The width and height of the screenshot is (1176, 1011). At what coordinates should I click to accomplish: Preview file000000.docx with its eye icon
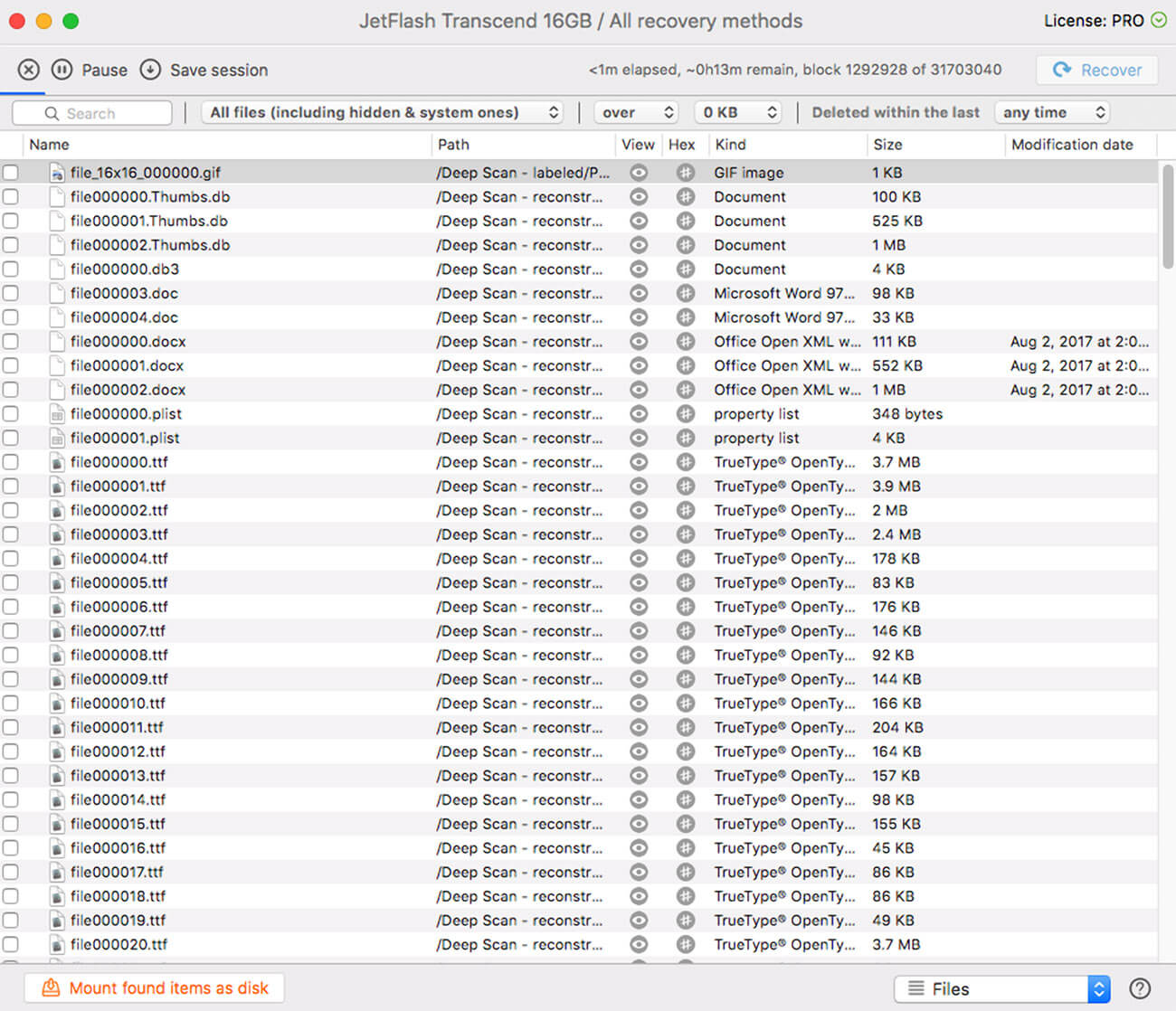coord(639,342)
